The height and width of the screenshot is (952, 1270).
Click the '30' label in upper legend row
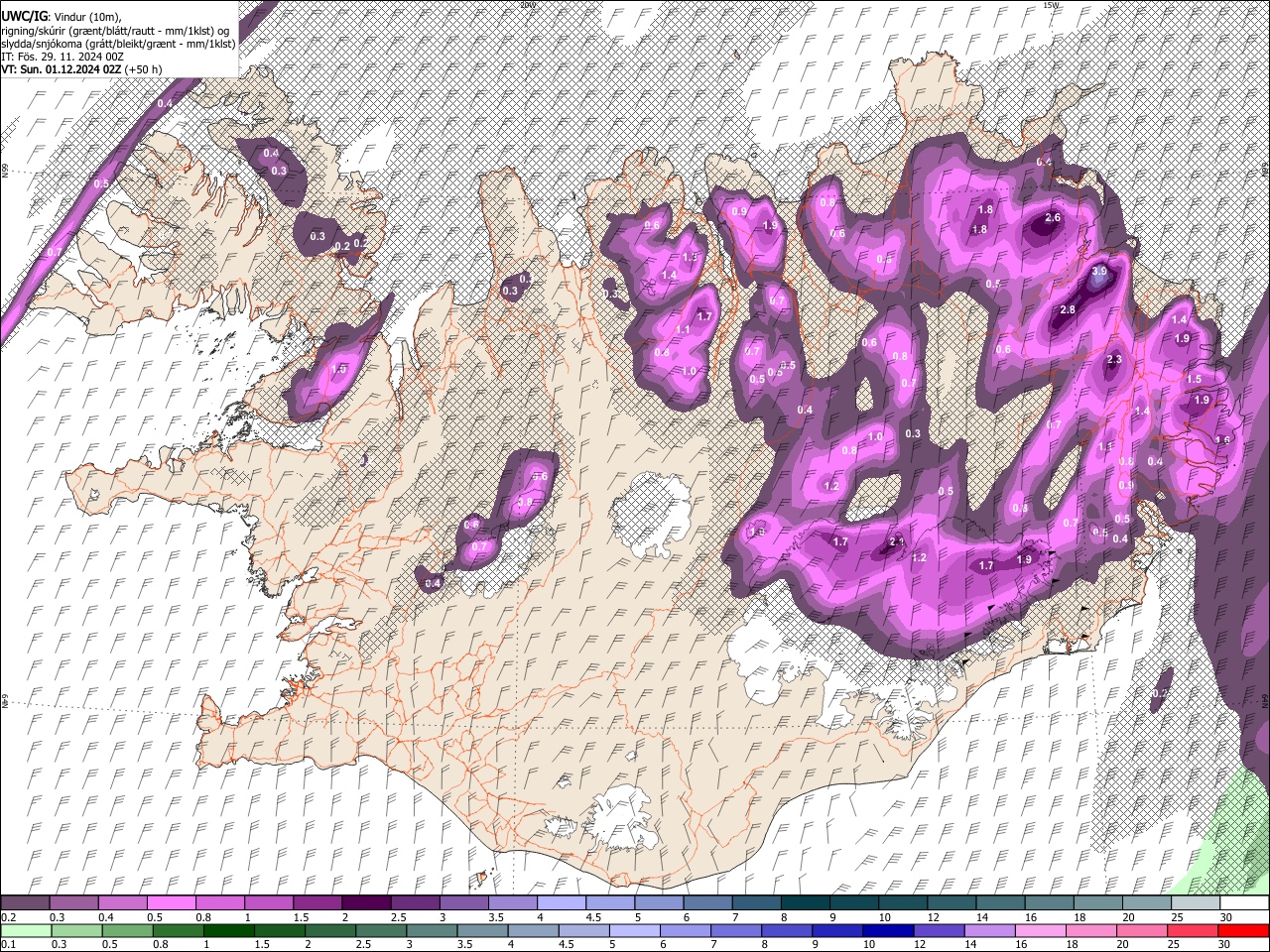(1226, 917)
